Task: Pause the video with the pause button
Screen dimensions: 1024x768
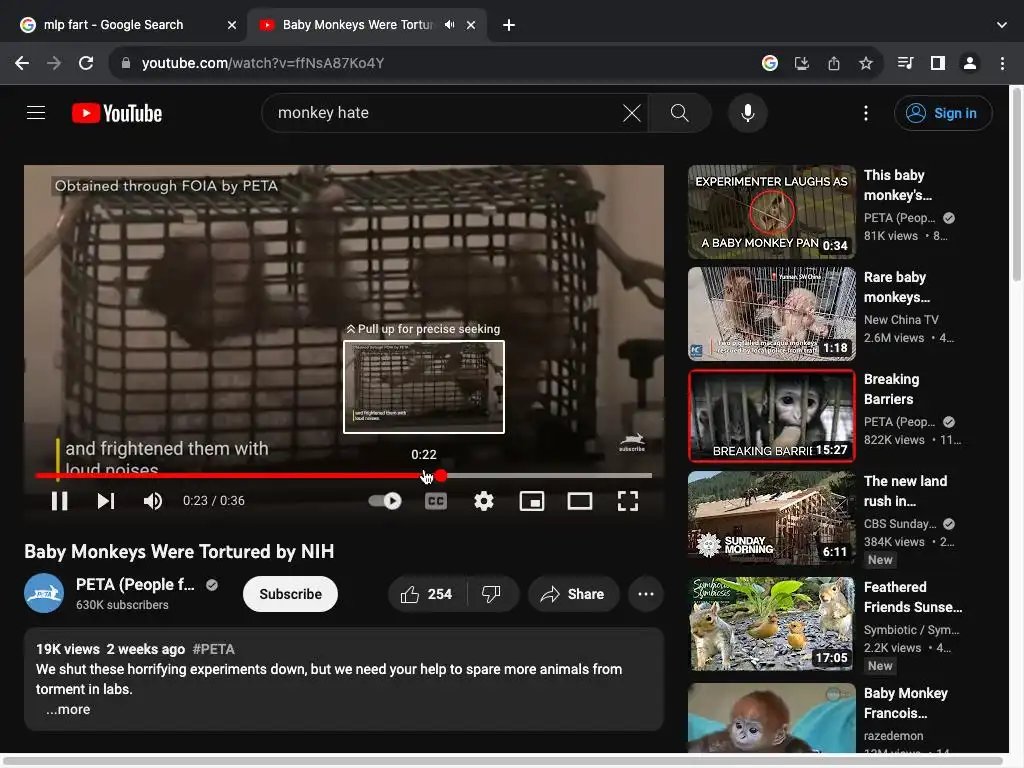Action: coord(59,501)
